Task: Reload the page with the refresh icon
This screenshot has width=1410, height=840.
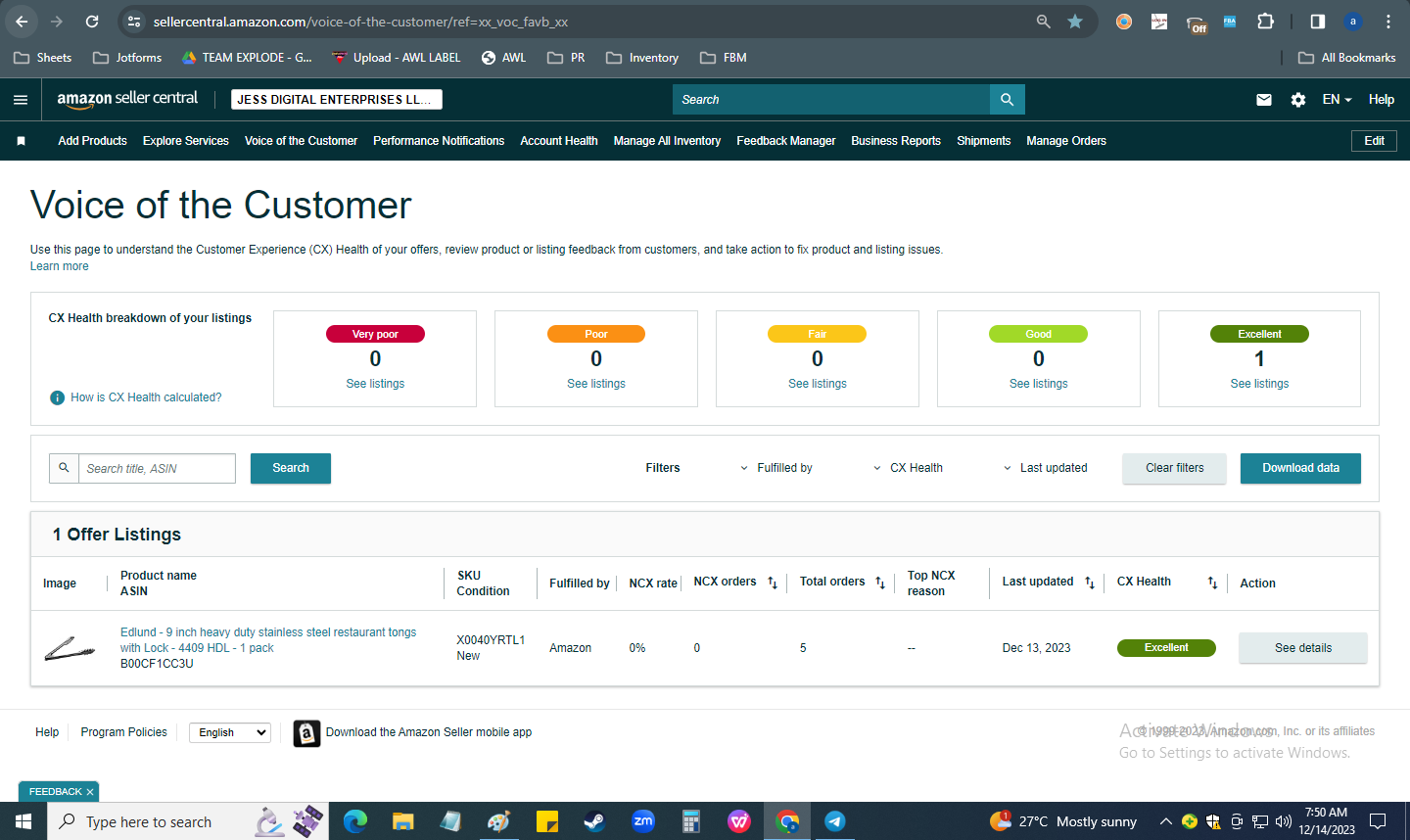Action: 92,22
